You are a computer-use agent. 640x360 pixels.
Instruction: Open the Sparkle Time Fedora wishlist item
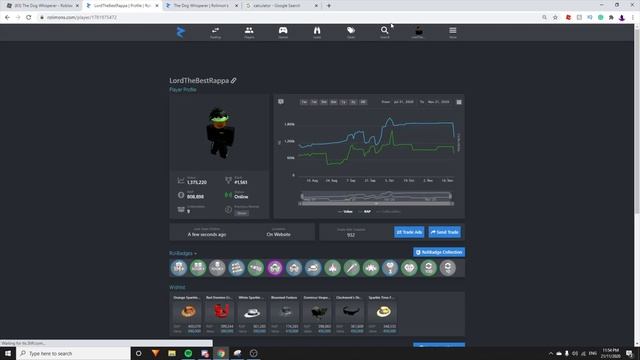pos(382,314)
